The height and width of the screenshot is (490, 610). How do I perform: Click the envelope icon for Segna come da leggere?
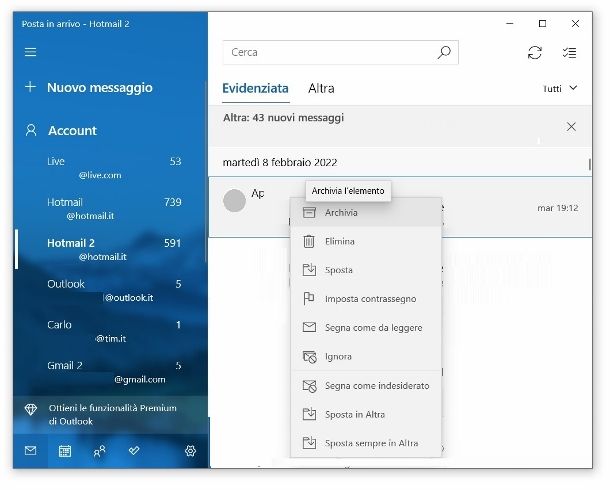309,327
